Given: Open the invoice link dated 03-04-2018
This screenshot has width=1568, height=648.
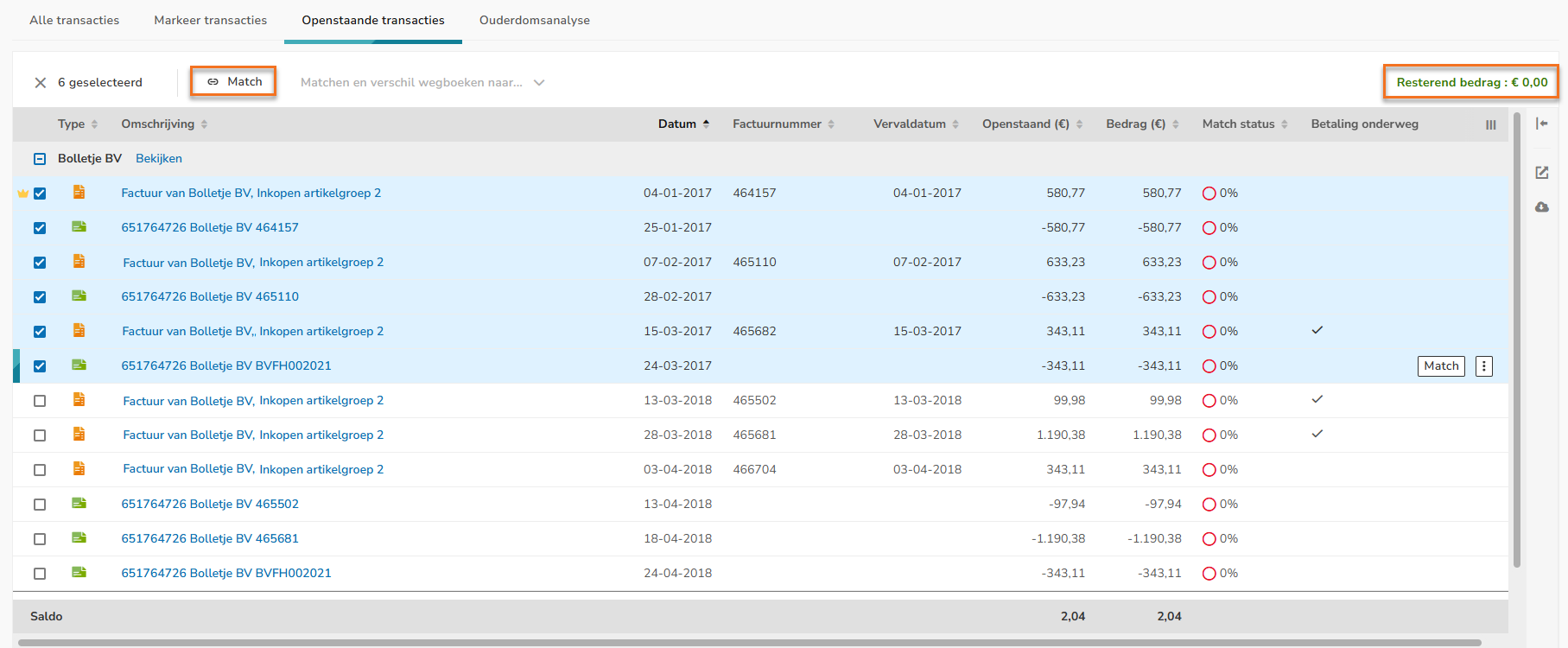Looking at the screenshot, I should point(253,470).
